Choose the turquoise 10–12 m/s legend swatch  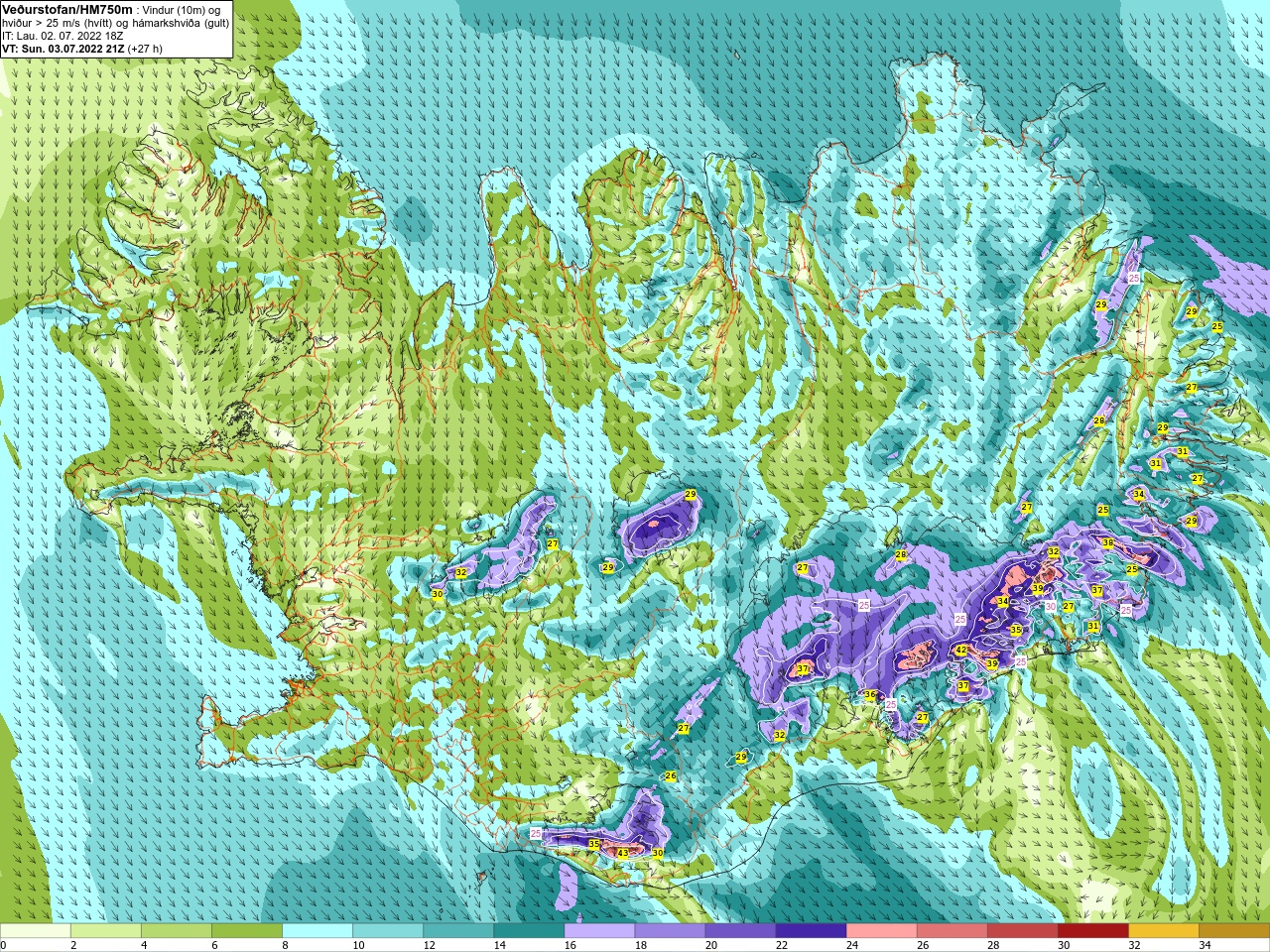[388, 931]
